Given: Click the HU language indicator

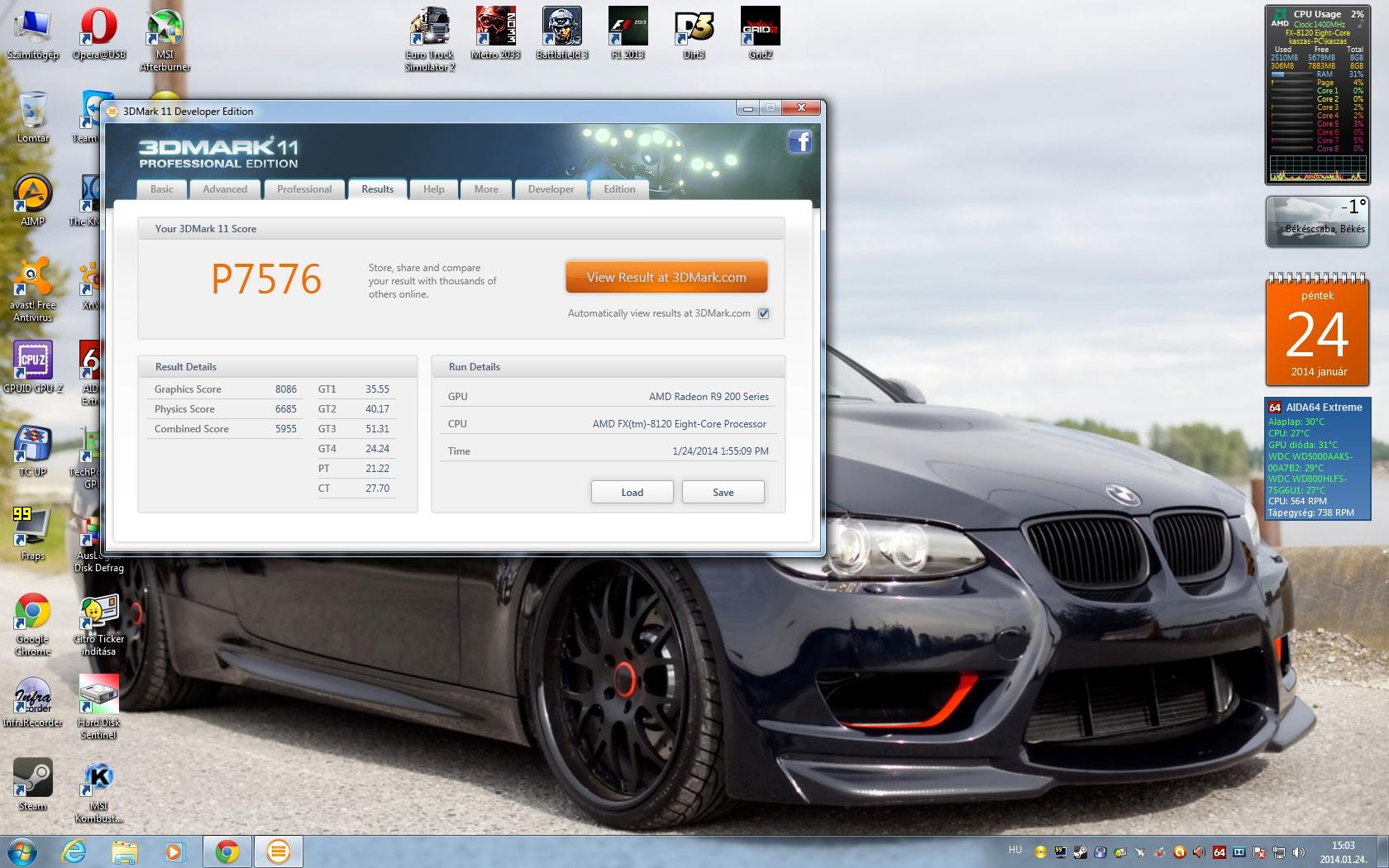Looking at the screenshot, I should (1015, 849).
